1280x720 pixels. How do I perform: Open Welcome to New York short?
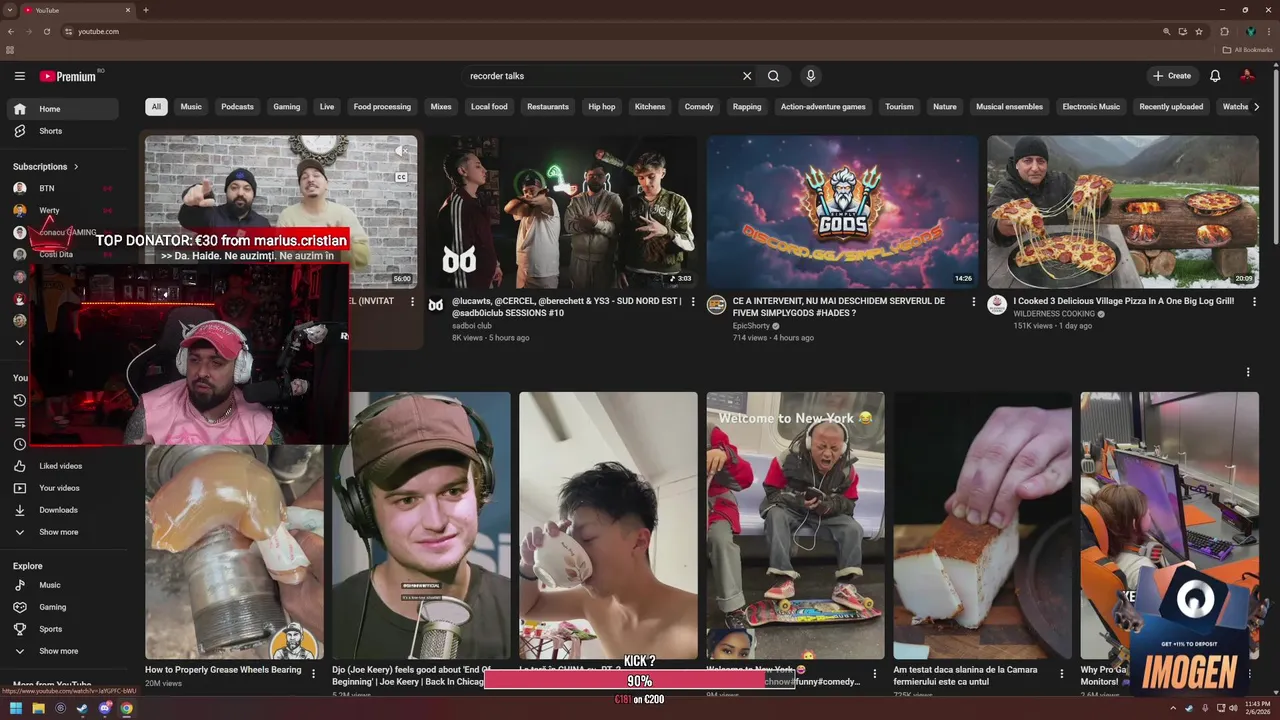click(795, 526)
